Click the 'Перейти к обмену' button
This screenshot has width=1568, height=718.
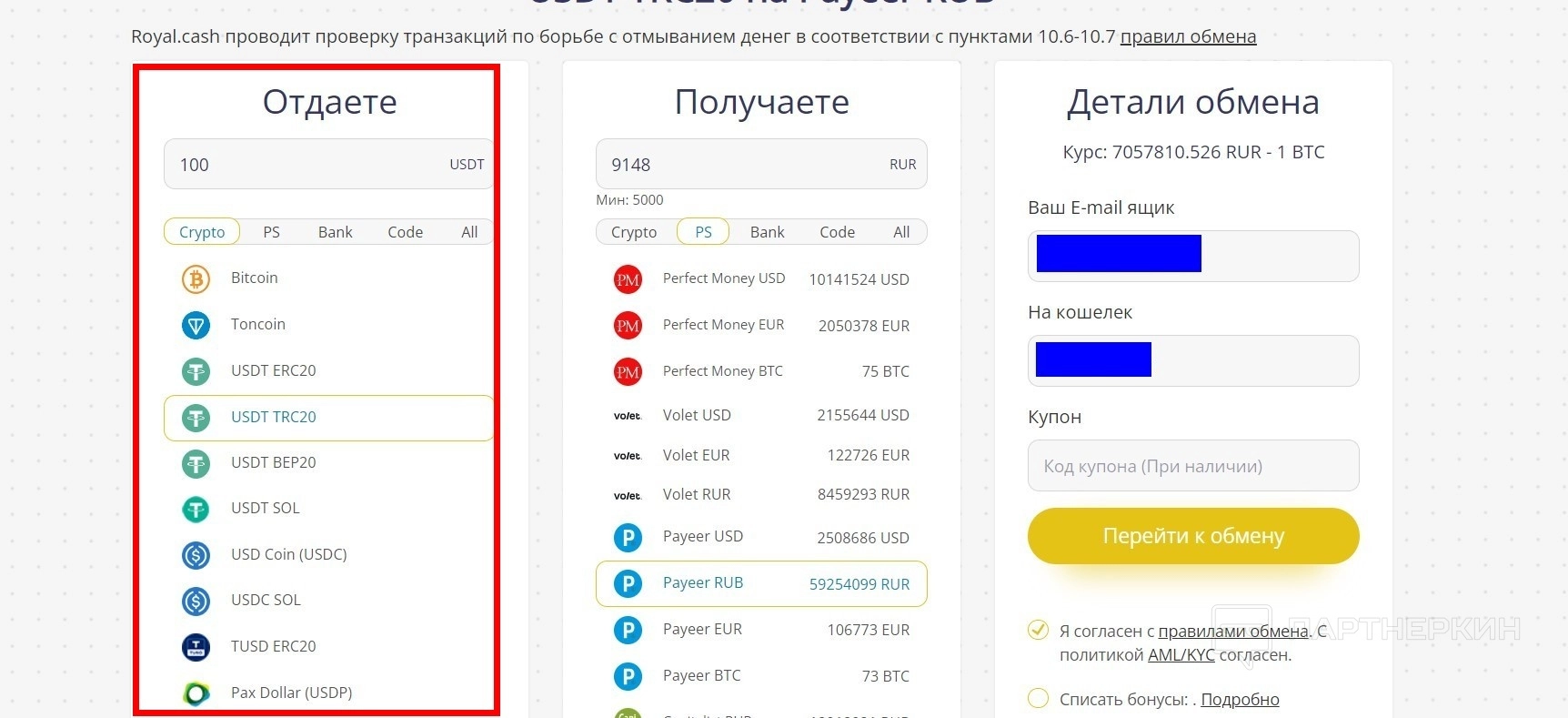(x=1193, y=536)
